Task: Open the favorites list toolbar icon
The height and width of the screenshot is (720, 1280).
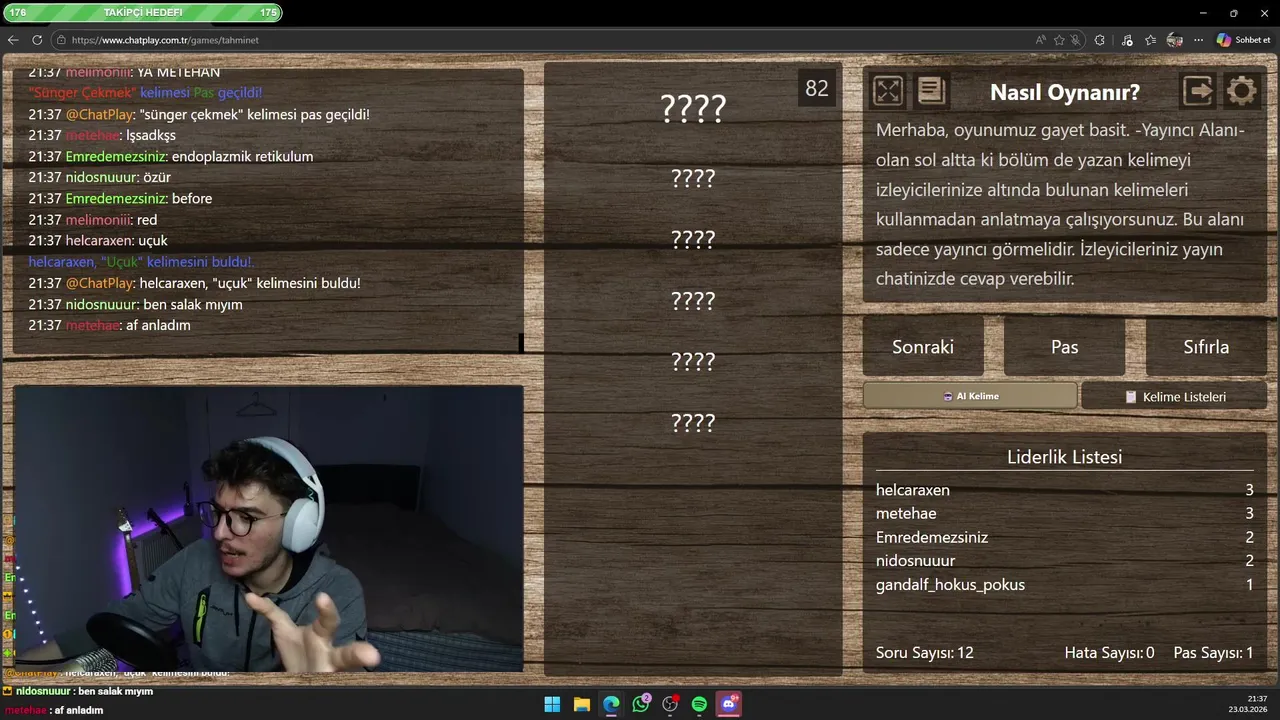Action: click(x=1151, y=40)
